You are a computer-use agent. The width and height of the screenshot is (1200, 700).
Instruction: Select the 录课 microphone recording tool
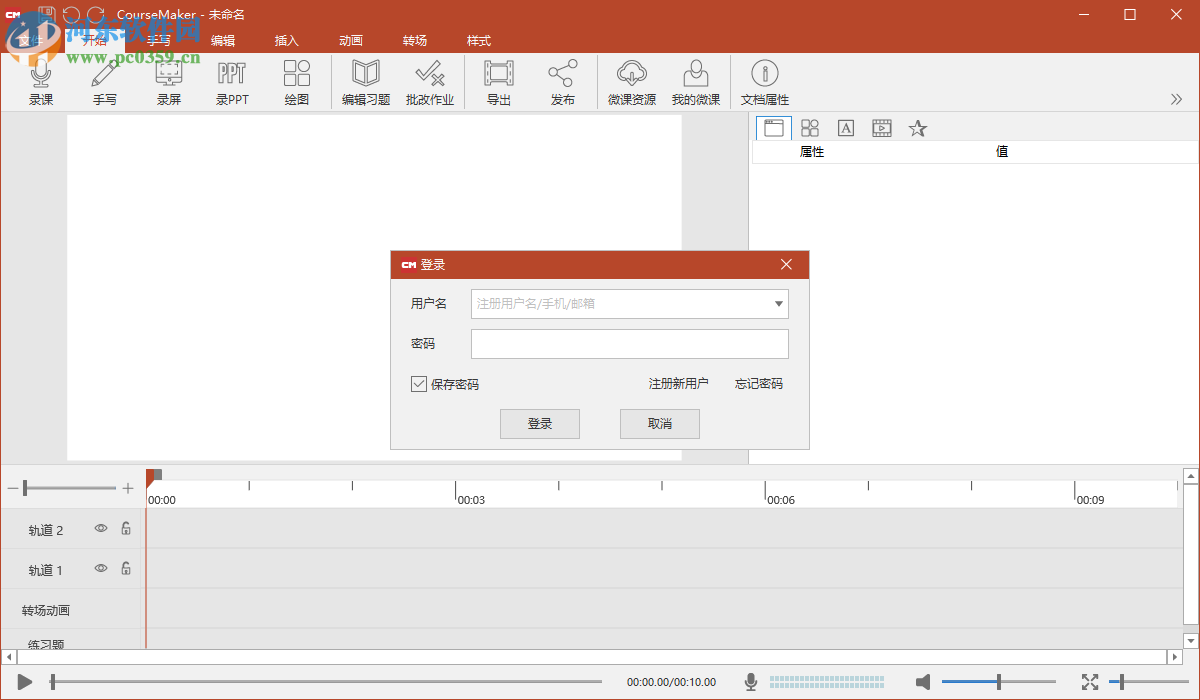tap(41, 80)
